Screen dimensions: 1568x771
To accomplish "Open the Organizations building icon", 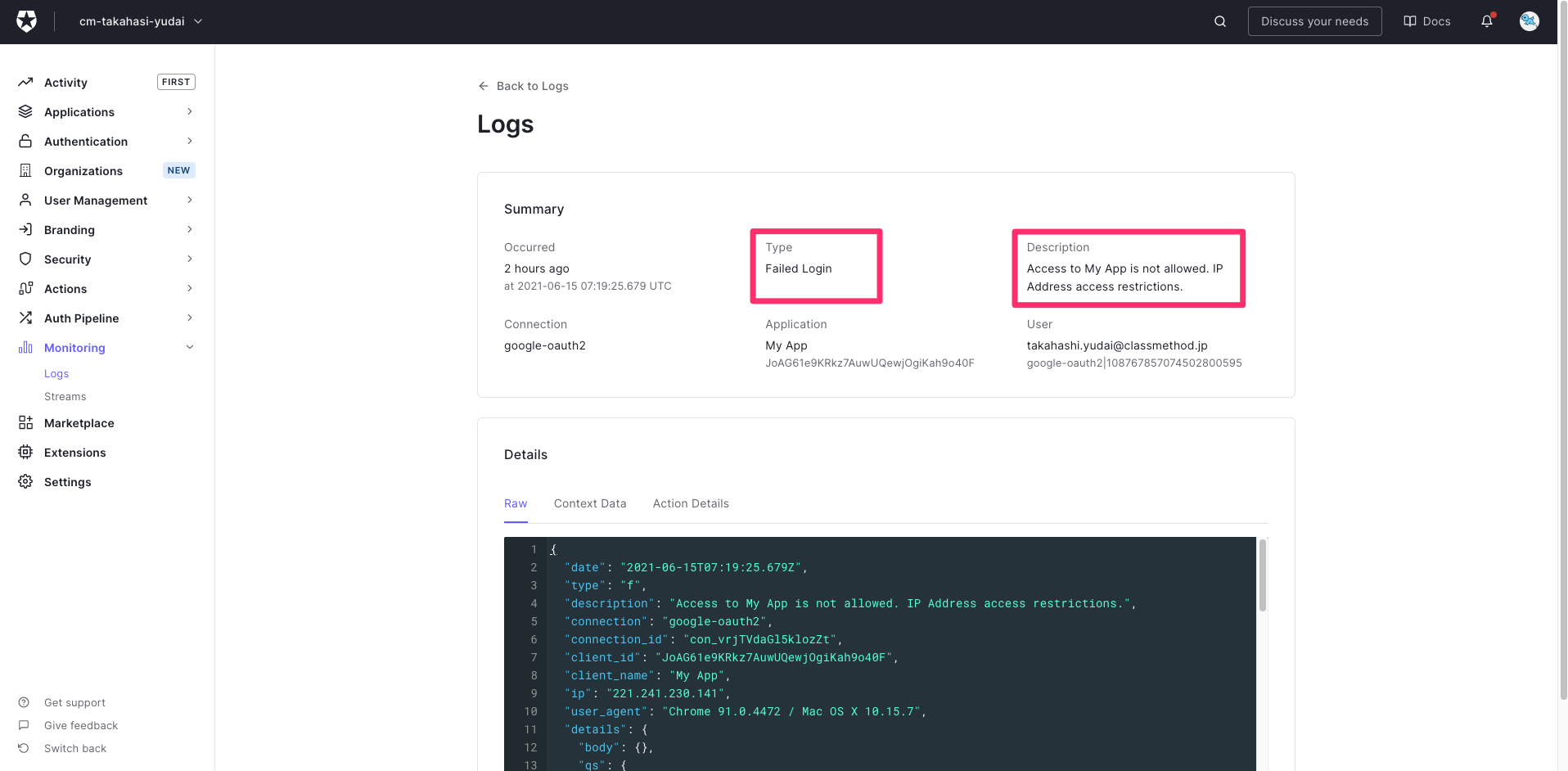I will click(25, 170).
